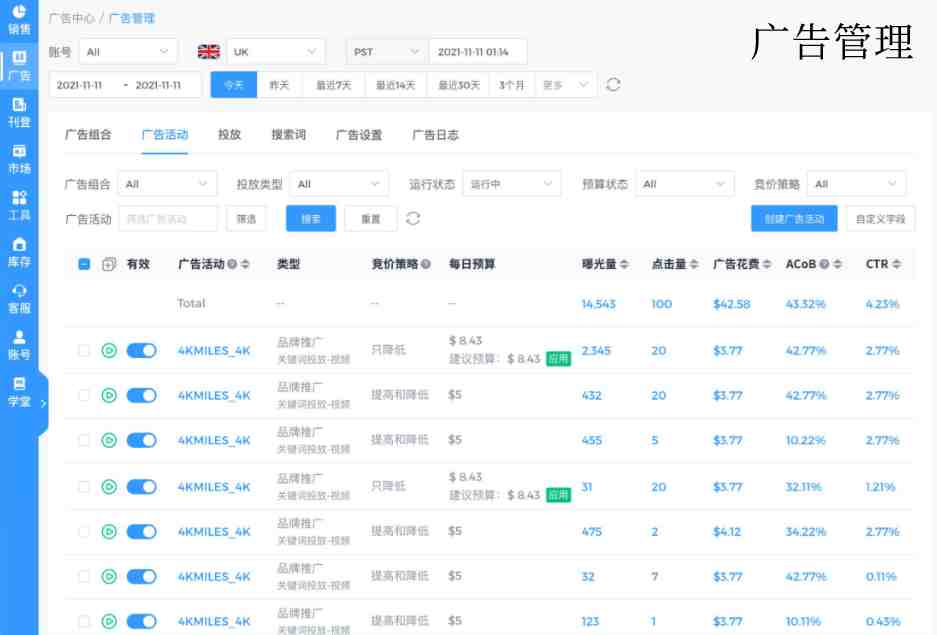Screen dimensions: 937x635
Task: Click the green 应用 button in first row
Action: pos(558,359)
